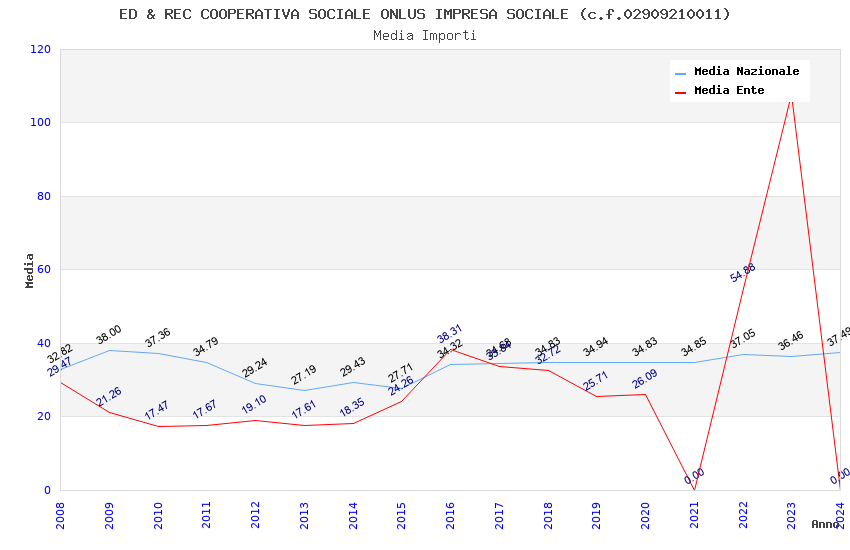The height and width of the screenshot is (550, 850).
Task: Click the 54.88 data label
Action: tap(743, 273)
